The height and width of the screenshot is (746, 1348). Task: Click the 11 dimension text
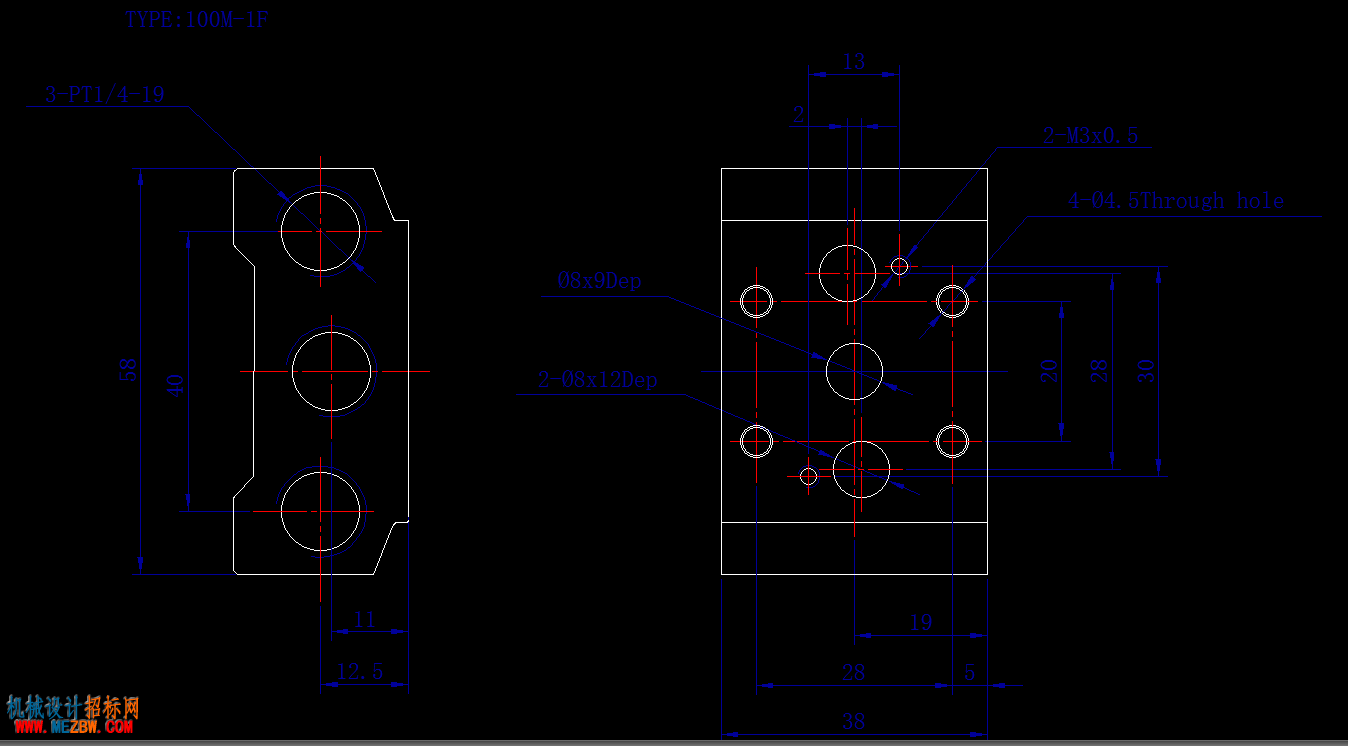pos(364,620)
